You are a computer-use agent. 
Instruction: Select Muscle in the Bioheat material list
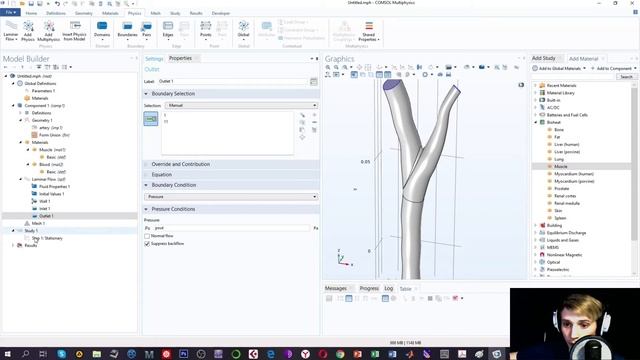[x=560, y=167]
